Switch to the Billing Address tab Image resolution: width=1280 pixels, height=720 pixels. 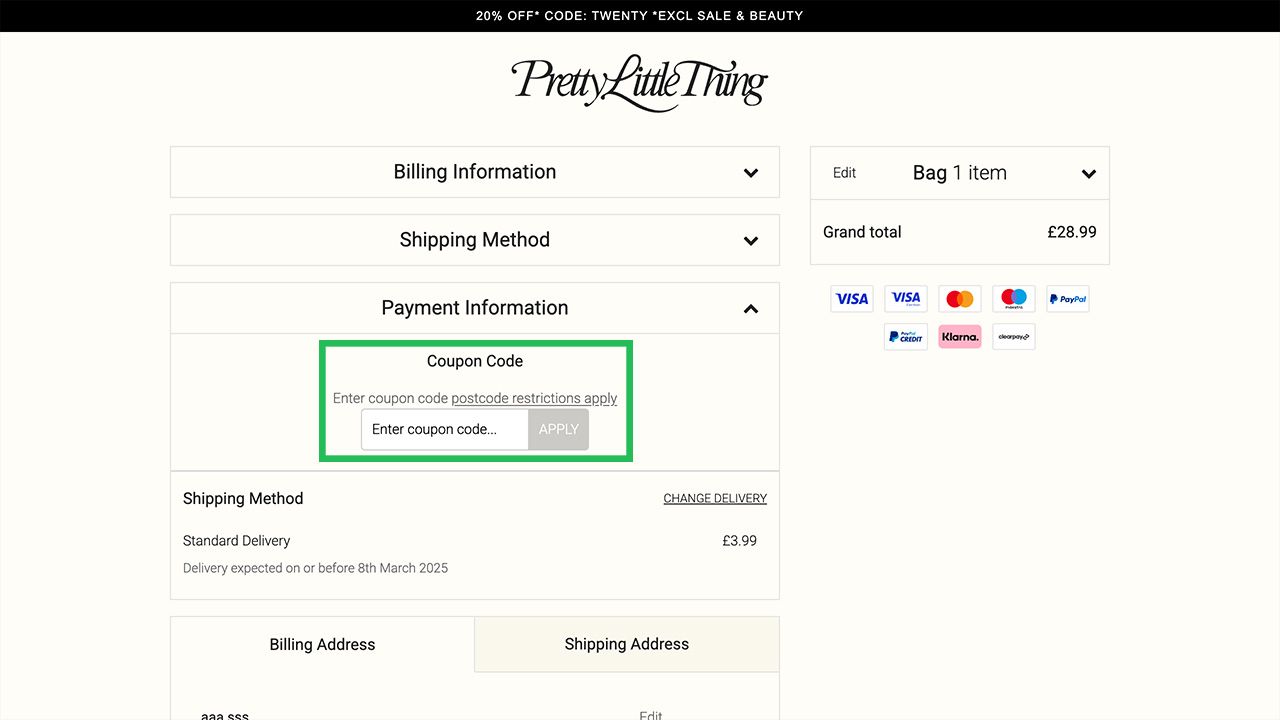tap(321, 644)
